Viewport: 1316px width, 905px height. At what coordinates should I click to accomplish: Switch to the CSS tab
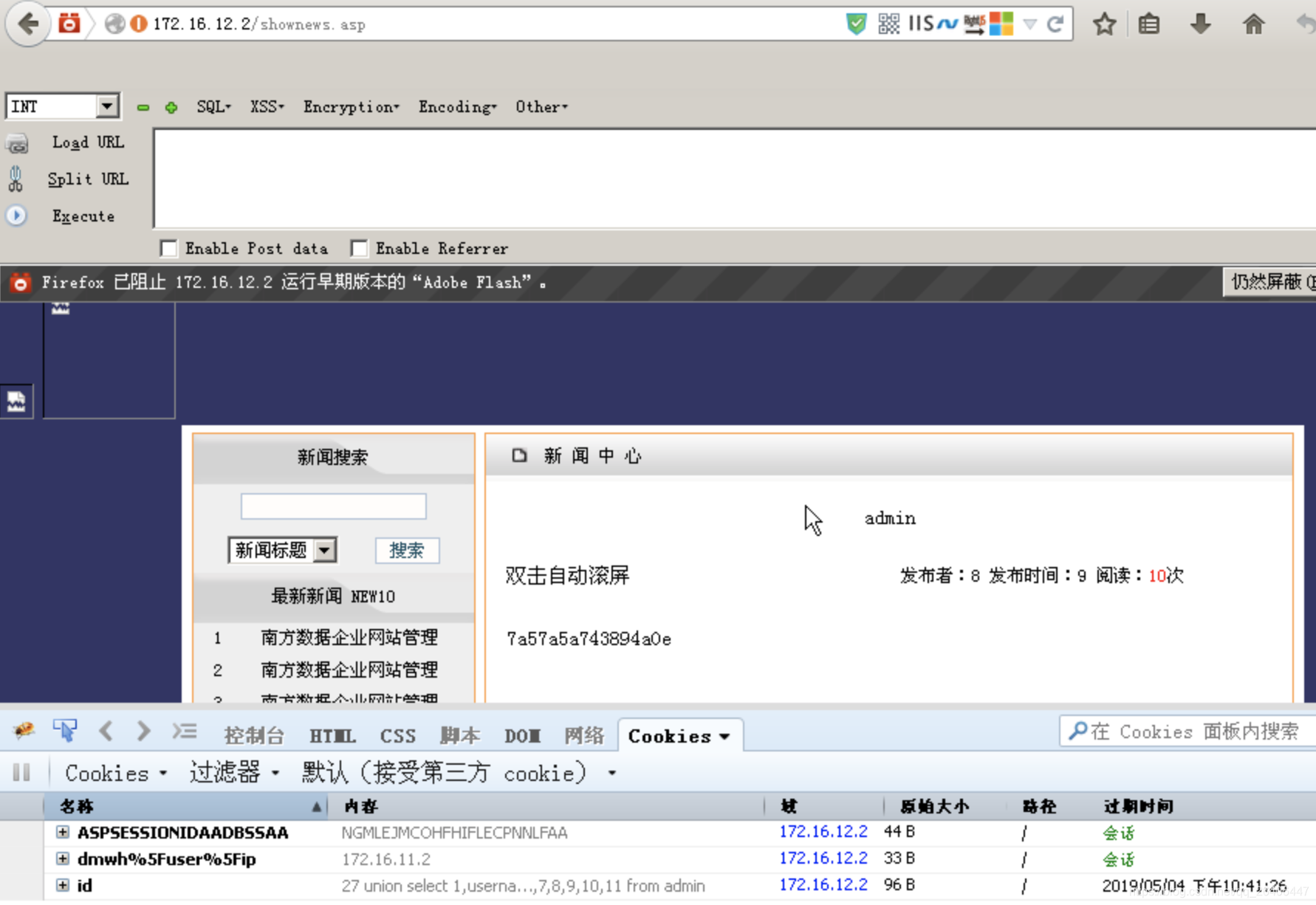(397, 736)
